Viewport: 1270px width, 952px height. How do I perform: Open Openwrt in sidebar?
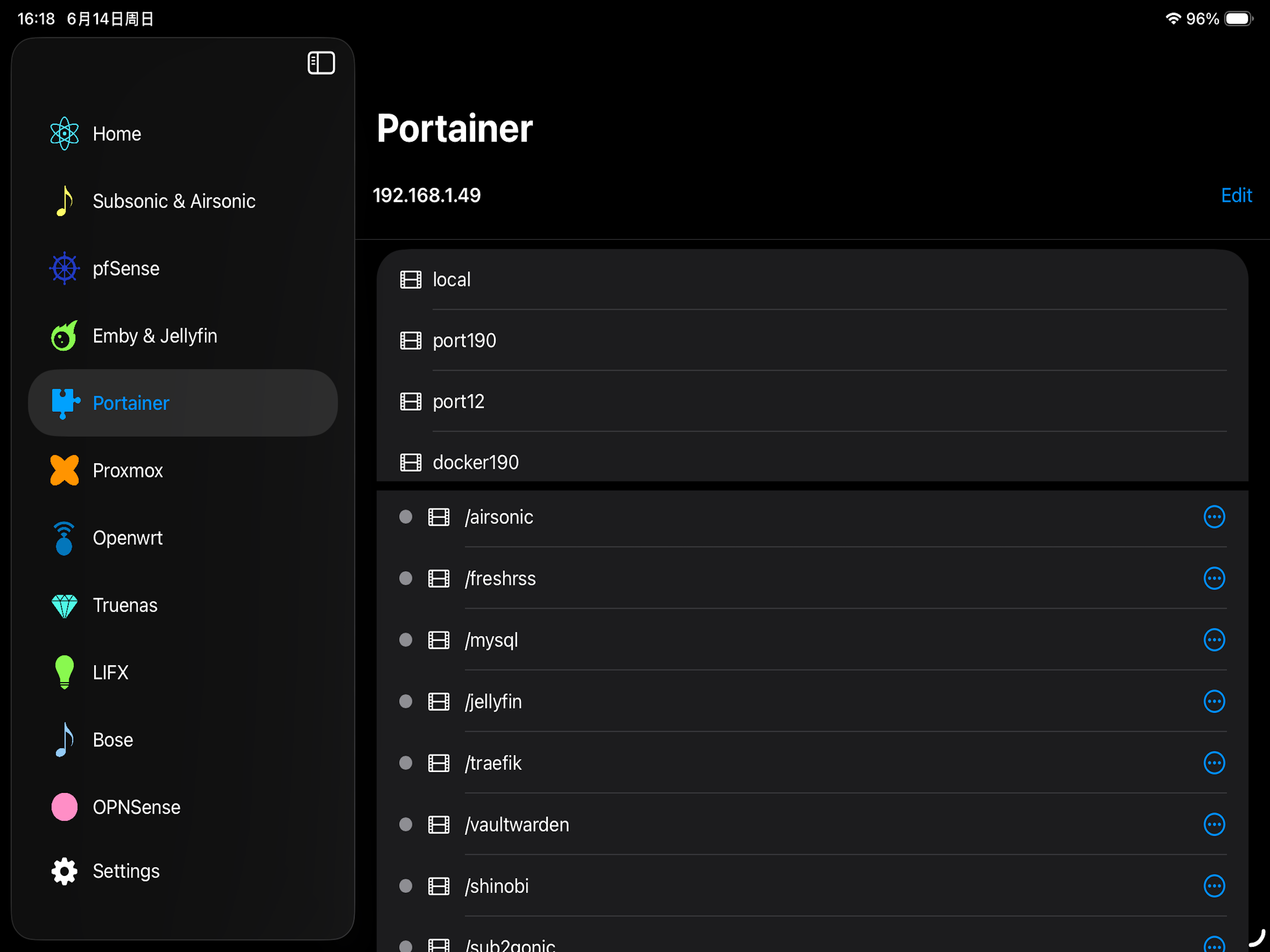(183, 538)
